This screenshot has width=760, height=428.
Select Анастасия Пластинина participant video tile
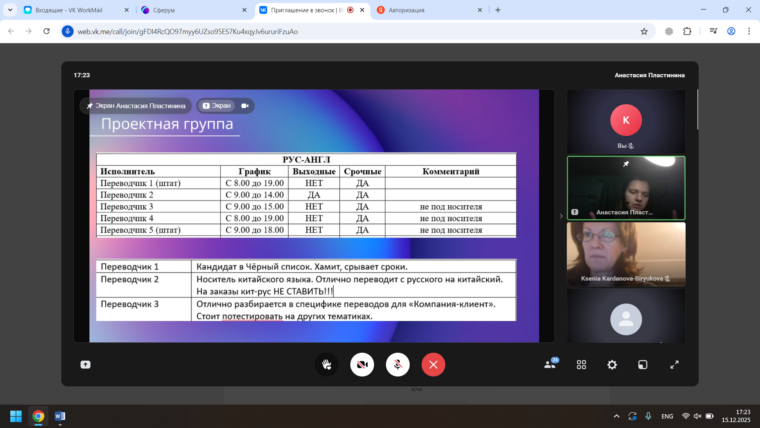coord(625,187)
